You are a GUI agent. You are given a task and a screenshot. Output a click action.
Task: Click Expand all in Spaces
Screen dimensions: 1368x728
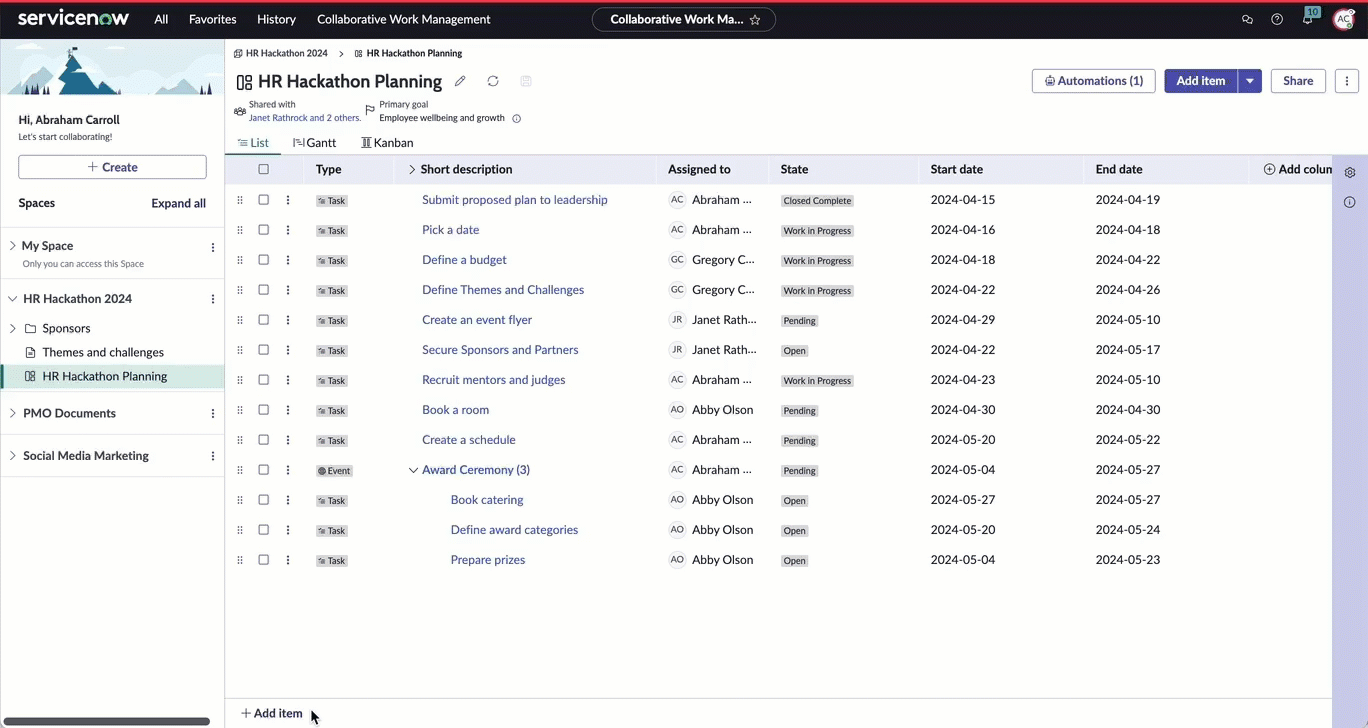179,203
